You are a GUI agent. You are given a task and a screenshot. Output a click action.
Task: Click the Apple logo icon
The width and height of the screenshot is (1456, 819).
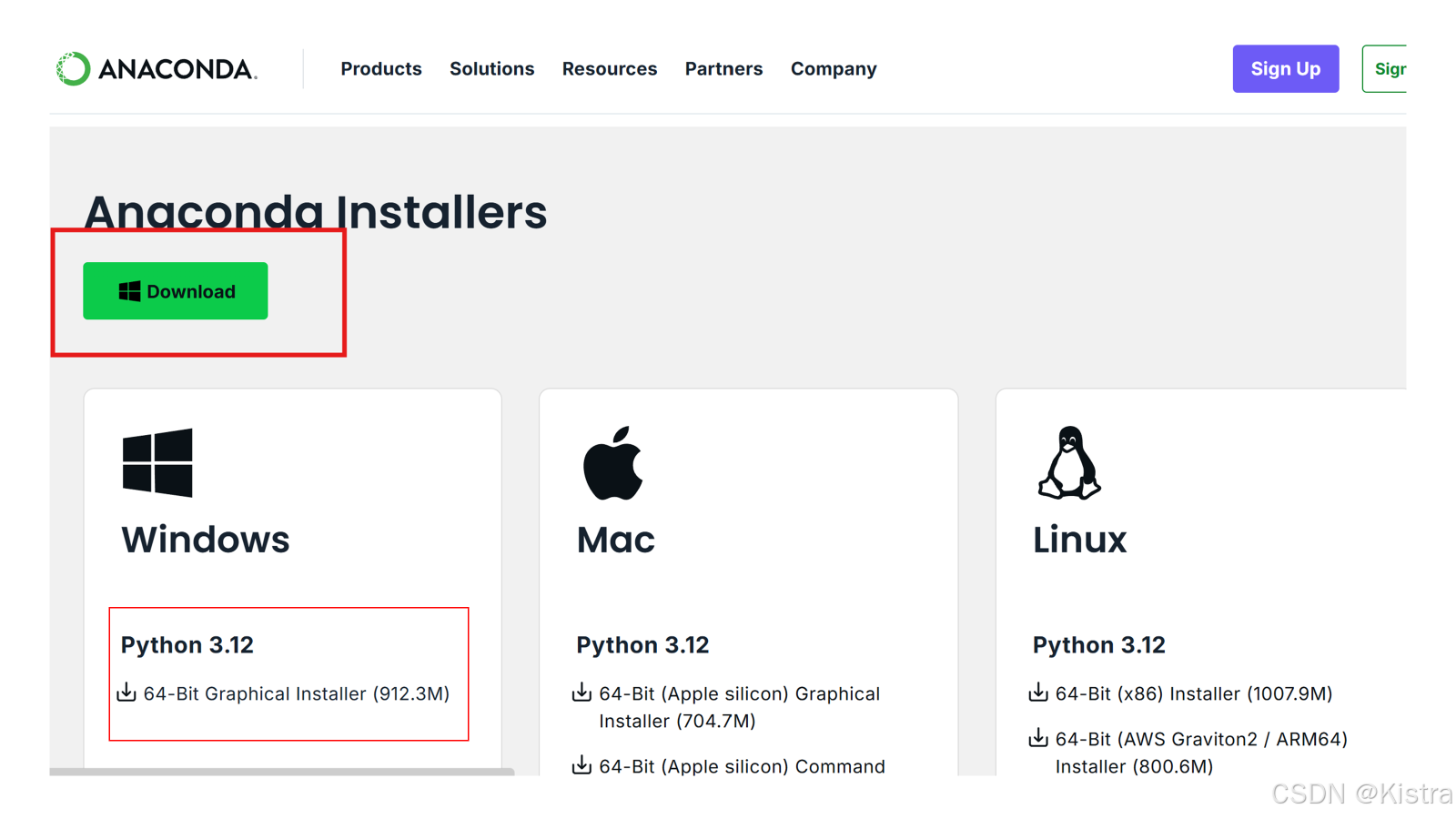pos(612,463)
